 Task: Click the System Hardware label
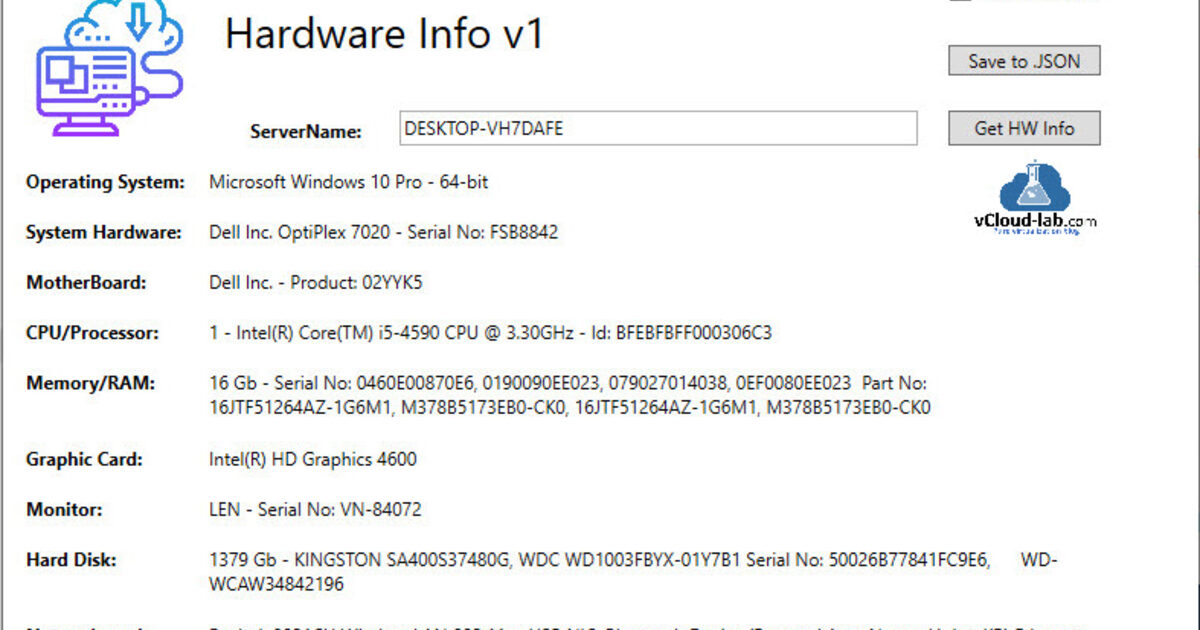(x=104, y=232)
